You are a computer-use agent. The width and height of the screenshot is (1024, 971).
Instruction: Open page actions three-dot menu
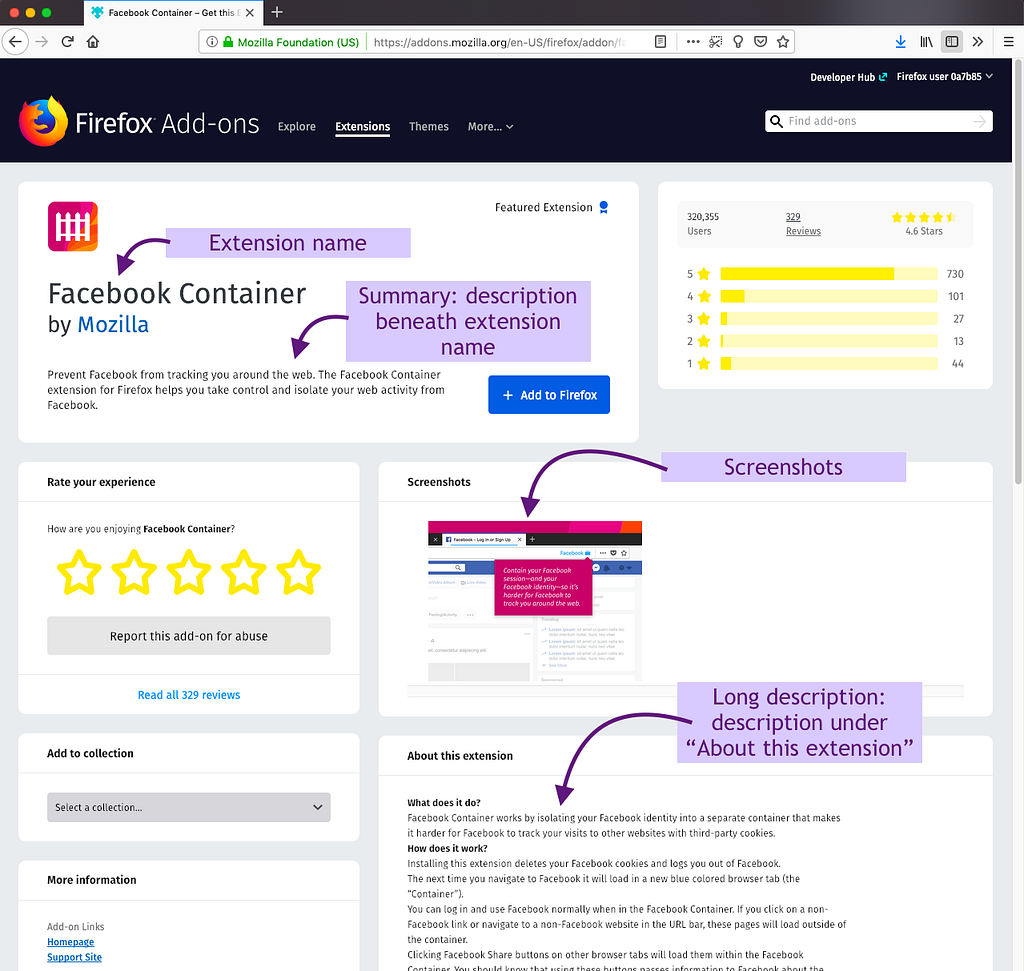pos(693,42)
